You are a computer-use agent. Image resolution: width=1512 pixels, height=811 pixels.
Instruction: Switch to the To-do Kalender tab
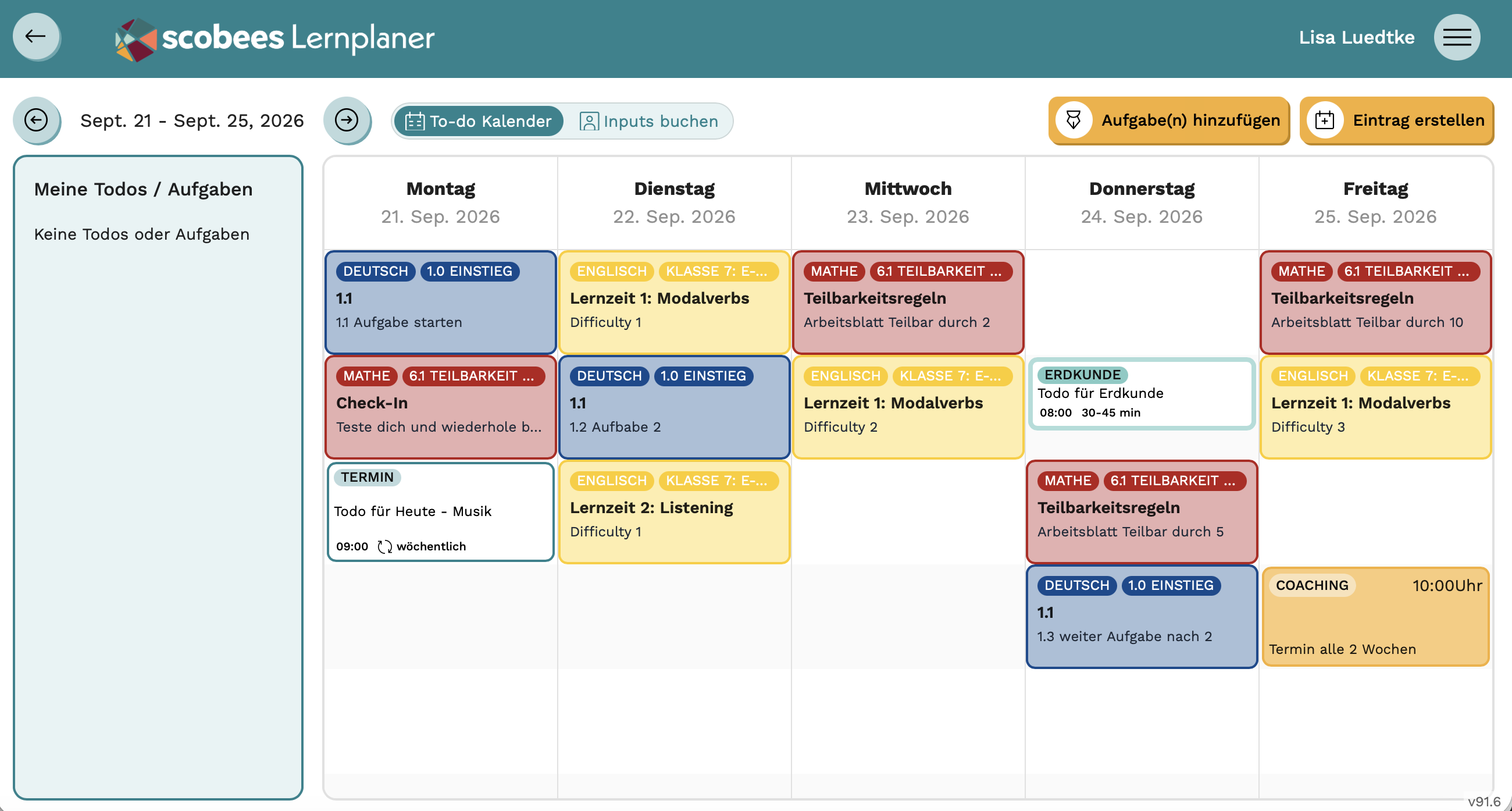pos(479,121)
